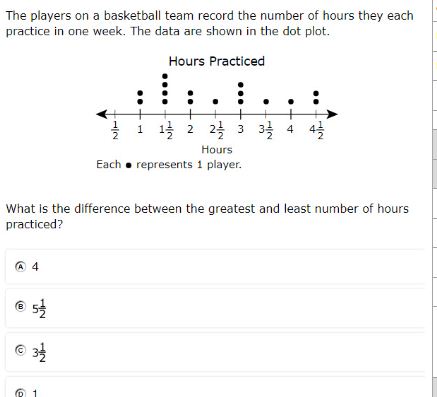Click the top dot above 3

(241, 85)
